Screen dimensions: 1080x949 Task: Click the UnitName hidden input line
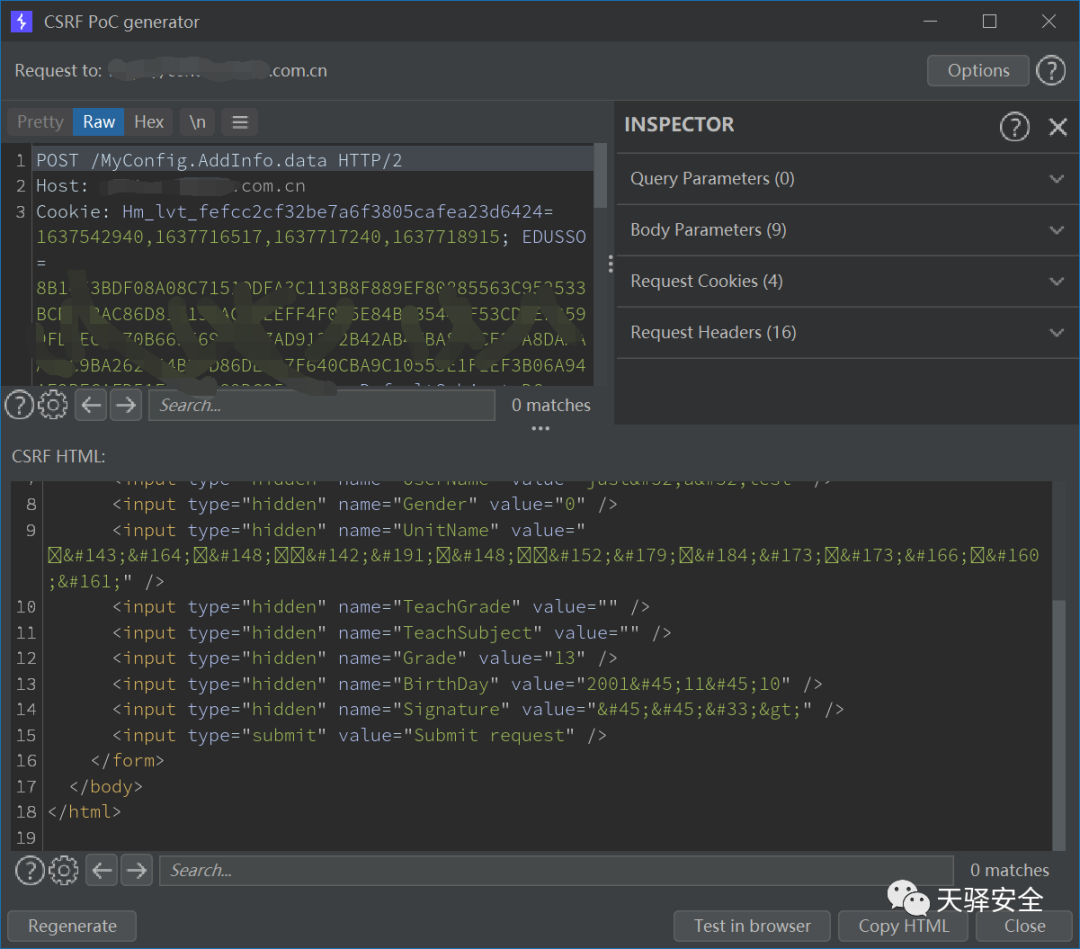pos(349,530)
